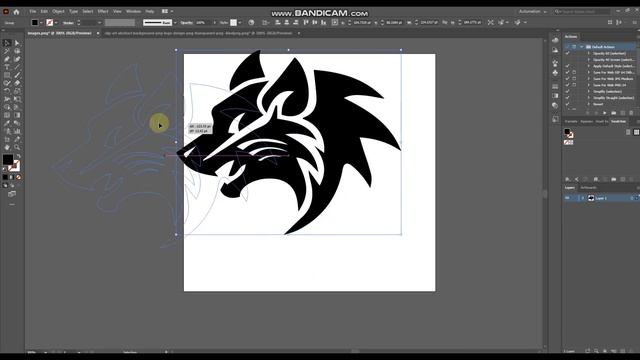Image resolution: width=640 pixels, height=360 pixels.
Task: Expand the Save For Web PNG 24 action
Action: [589, 85]
